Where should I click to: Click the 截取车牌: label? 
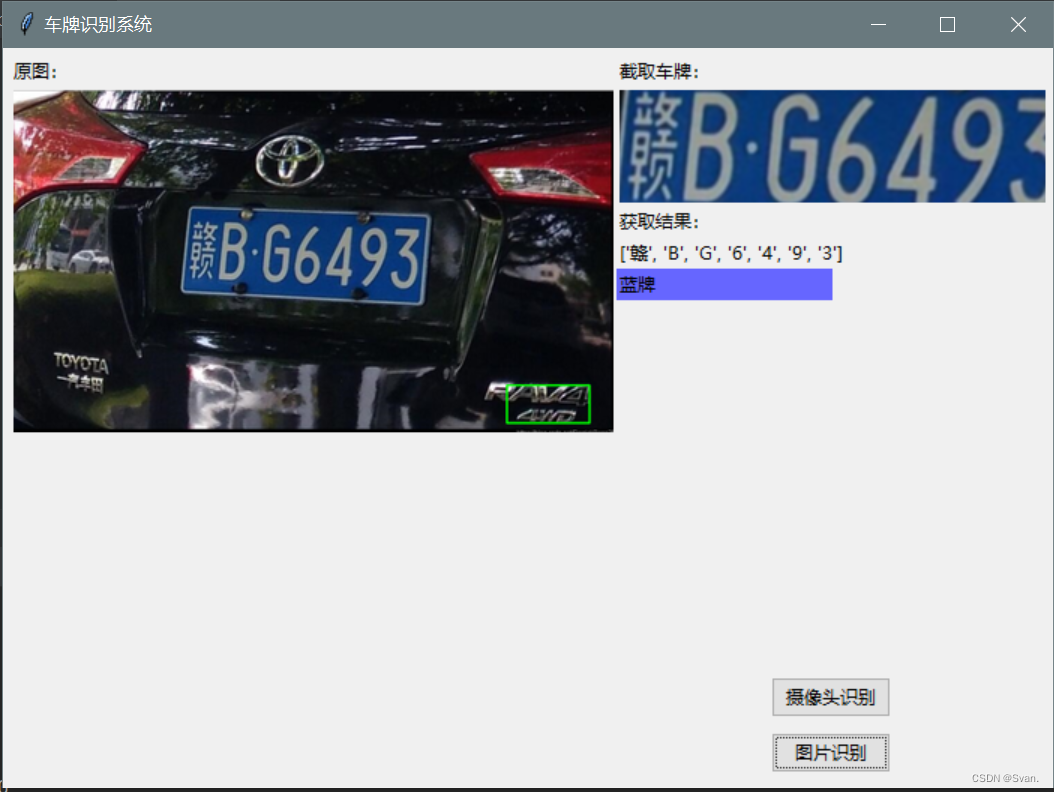pyautogui.click(x=659, y=71)
